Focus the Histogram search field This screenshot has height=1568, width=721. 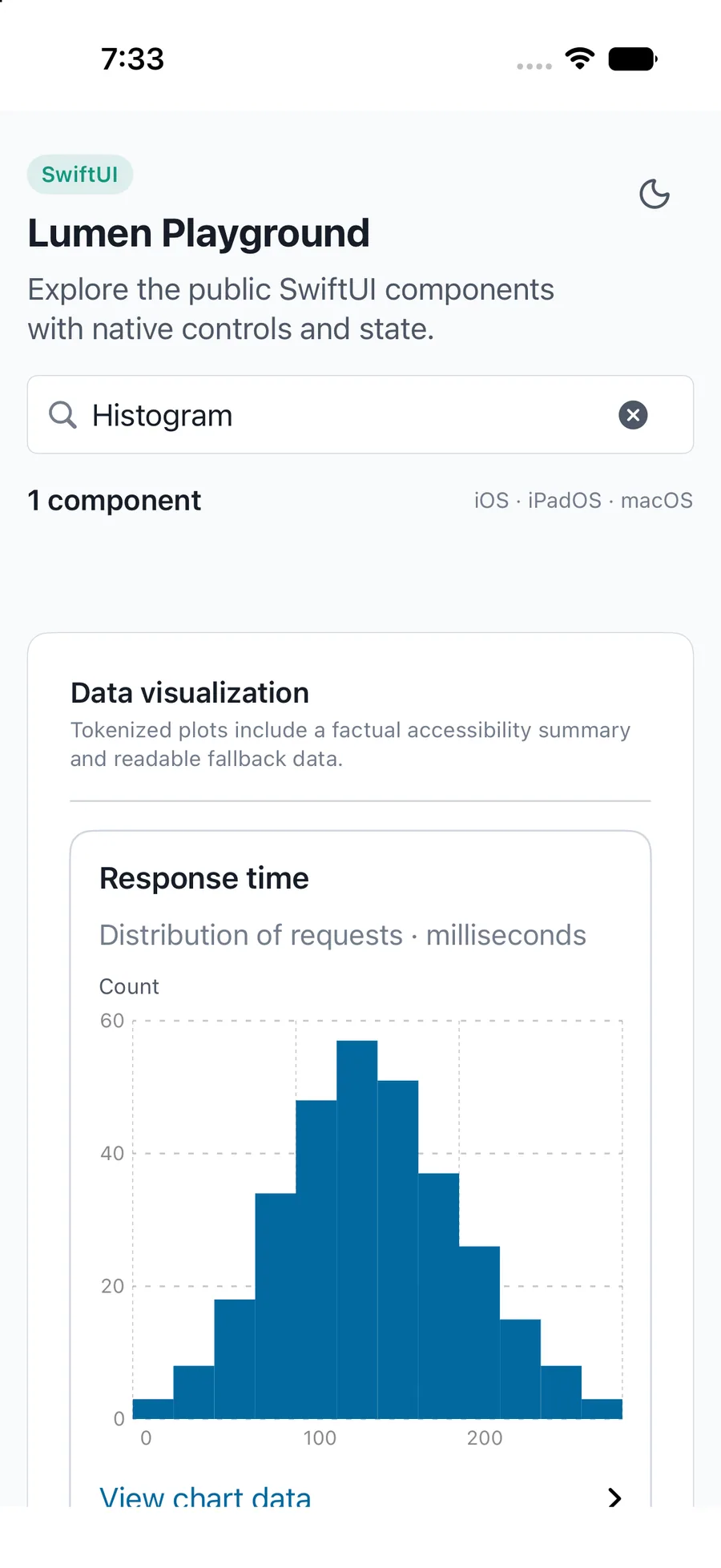360,415
